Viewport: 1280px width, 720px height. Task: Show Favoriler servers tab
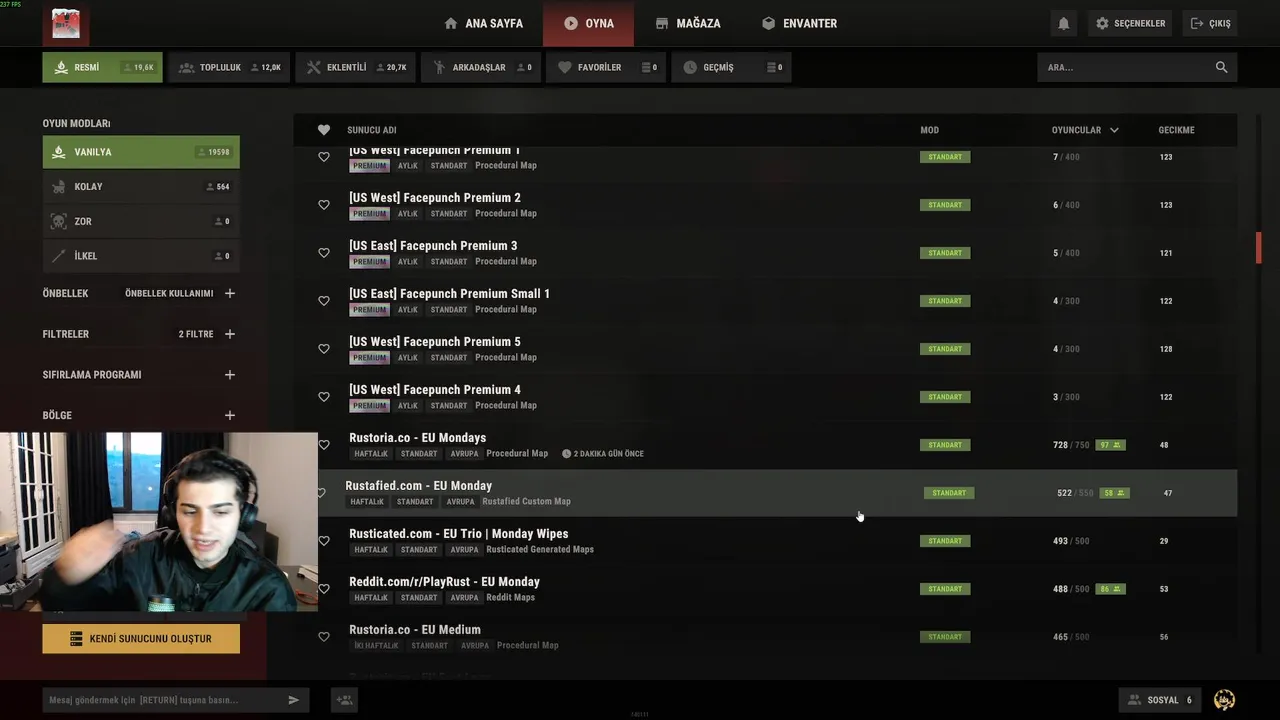pyautogui.click(x=606, y=67)
